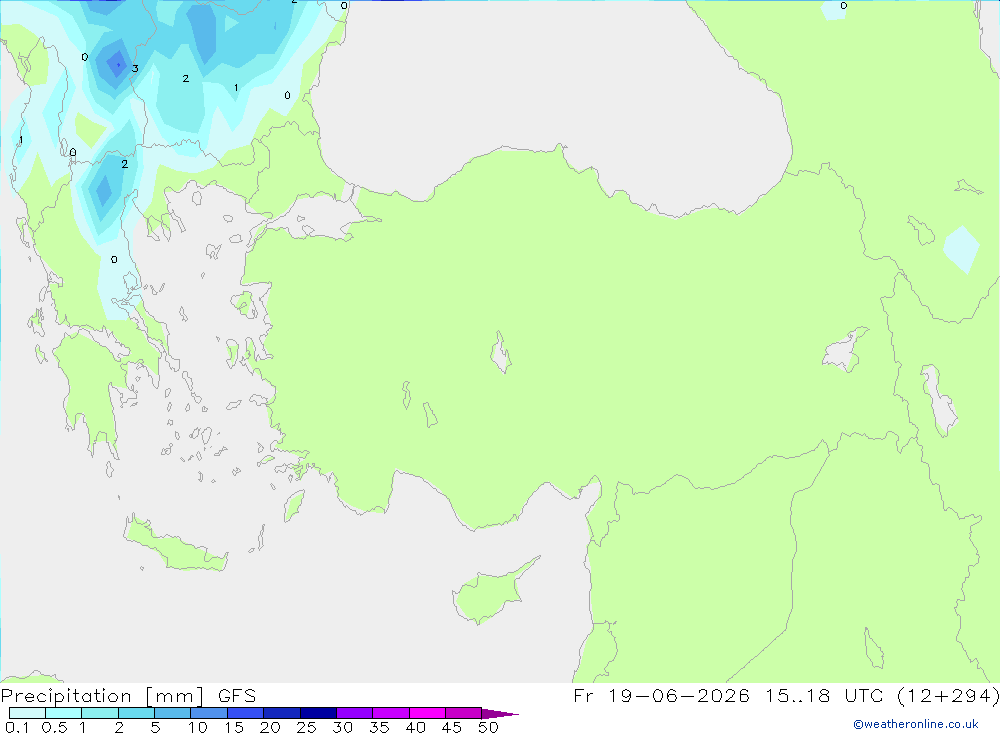1000x733 pixels.
Task: Click the 25–30 mm navy legend swatch
Action: click(x=318, y=713)
